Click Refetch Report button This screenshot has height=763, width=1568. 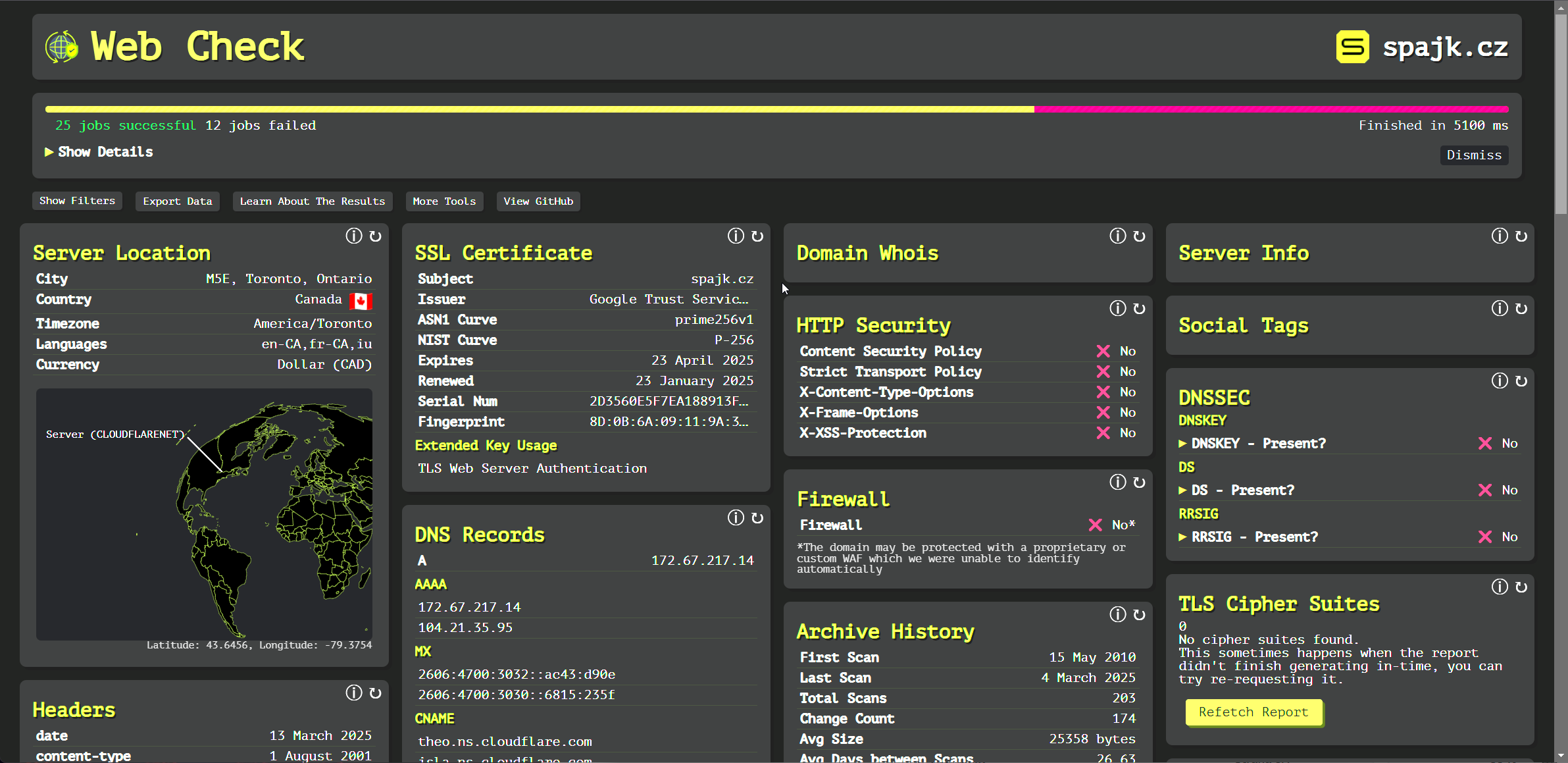[x=1253, y=712]
